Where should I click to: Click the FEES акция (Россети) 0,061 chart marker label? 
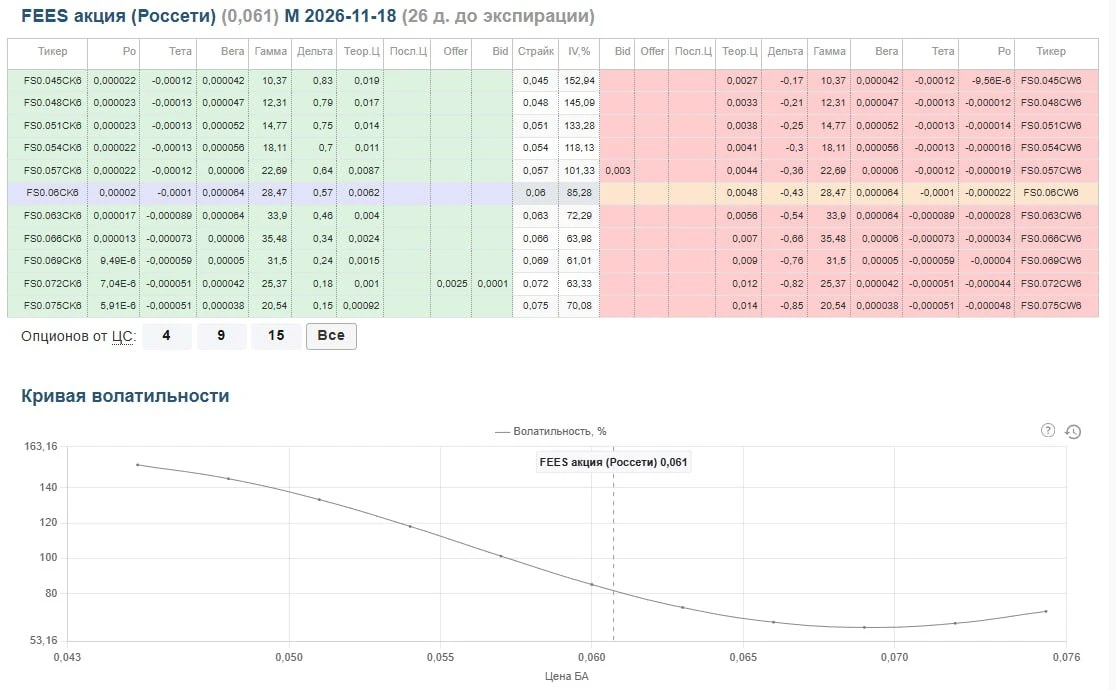(x=613, y=462)
